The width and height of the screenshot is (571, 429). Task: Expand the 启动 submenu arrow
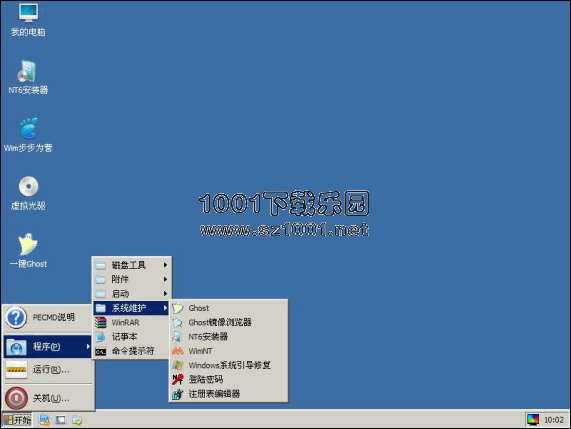[165, 294]
